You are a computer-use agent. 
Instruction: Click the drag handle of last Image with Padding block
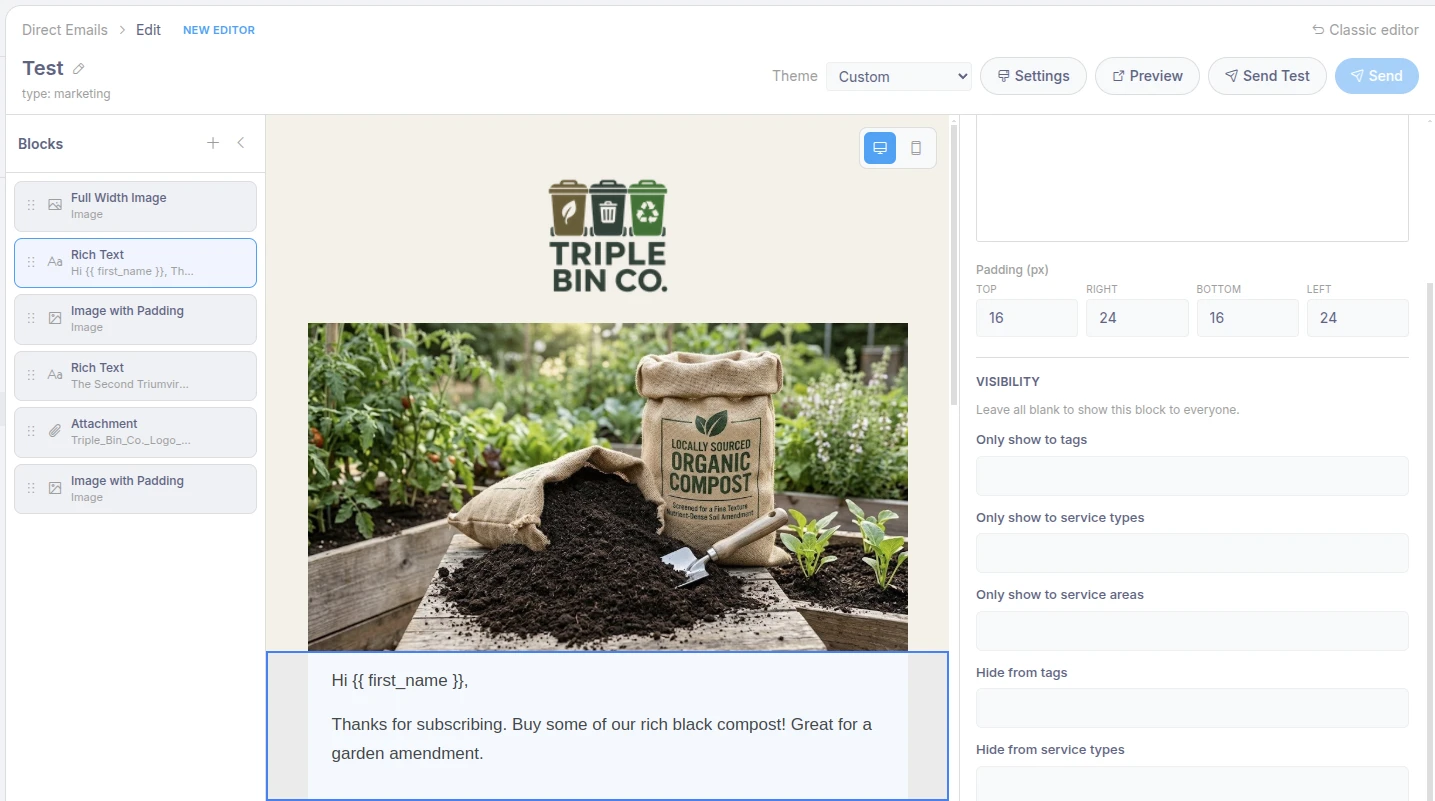tap(31, 488)
